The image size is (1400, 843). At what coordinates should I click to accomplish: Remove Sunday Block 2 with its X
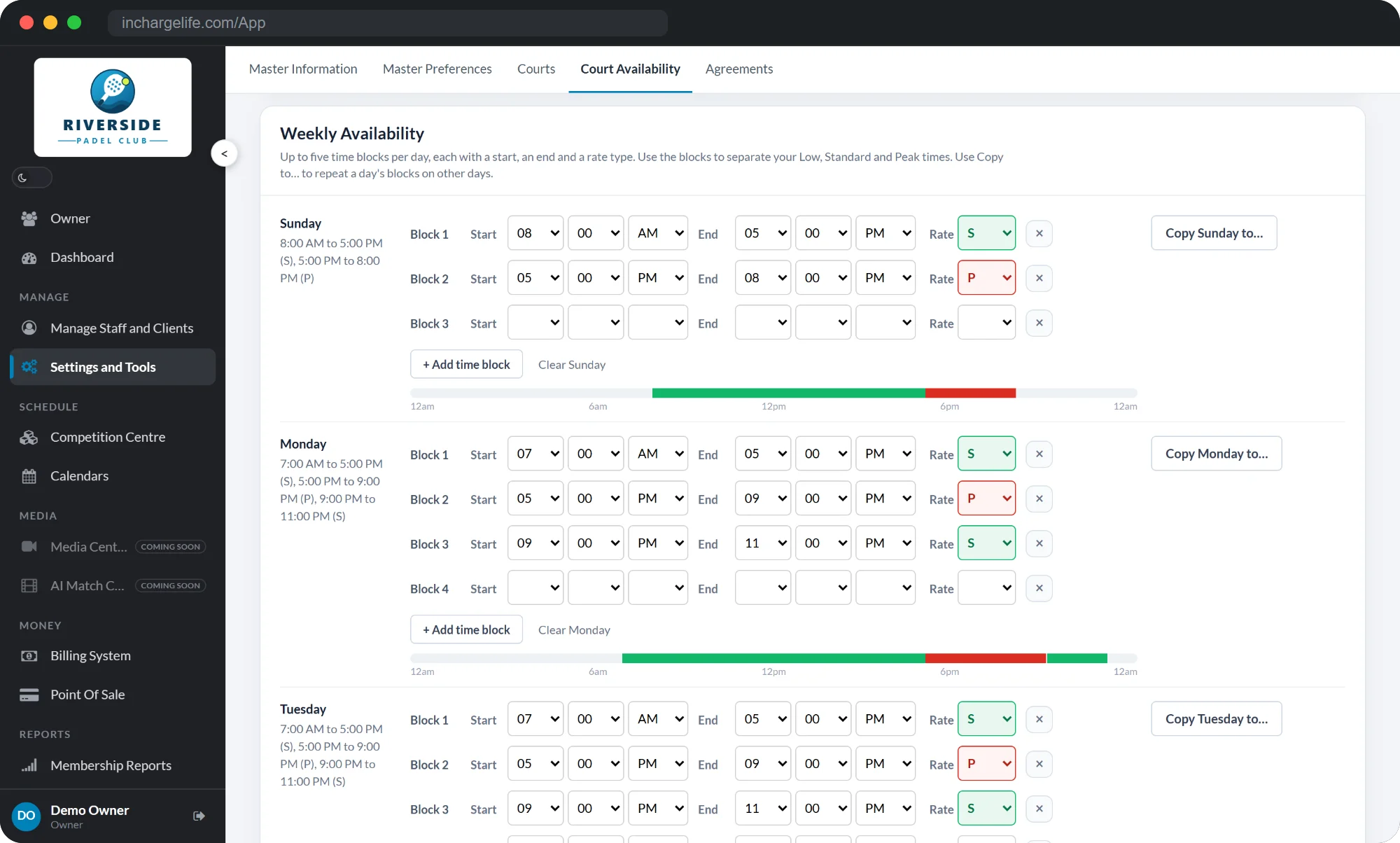point(1039,278)
